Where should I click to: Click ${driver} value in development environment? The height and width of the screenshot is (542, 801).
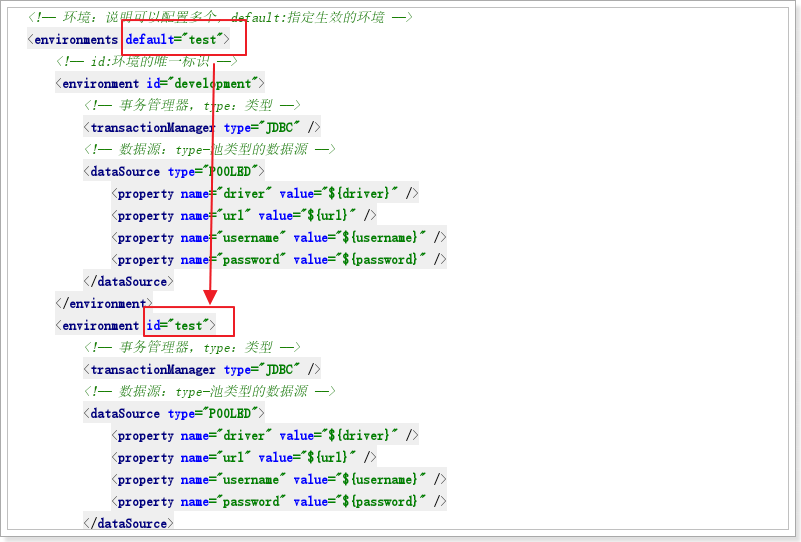click(360, 194)
